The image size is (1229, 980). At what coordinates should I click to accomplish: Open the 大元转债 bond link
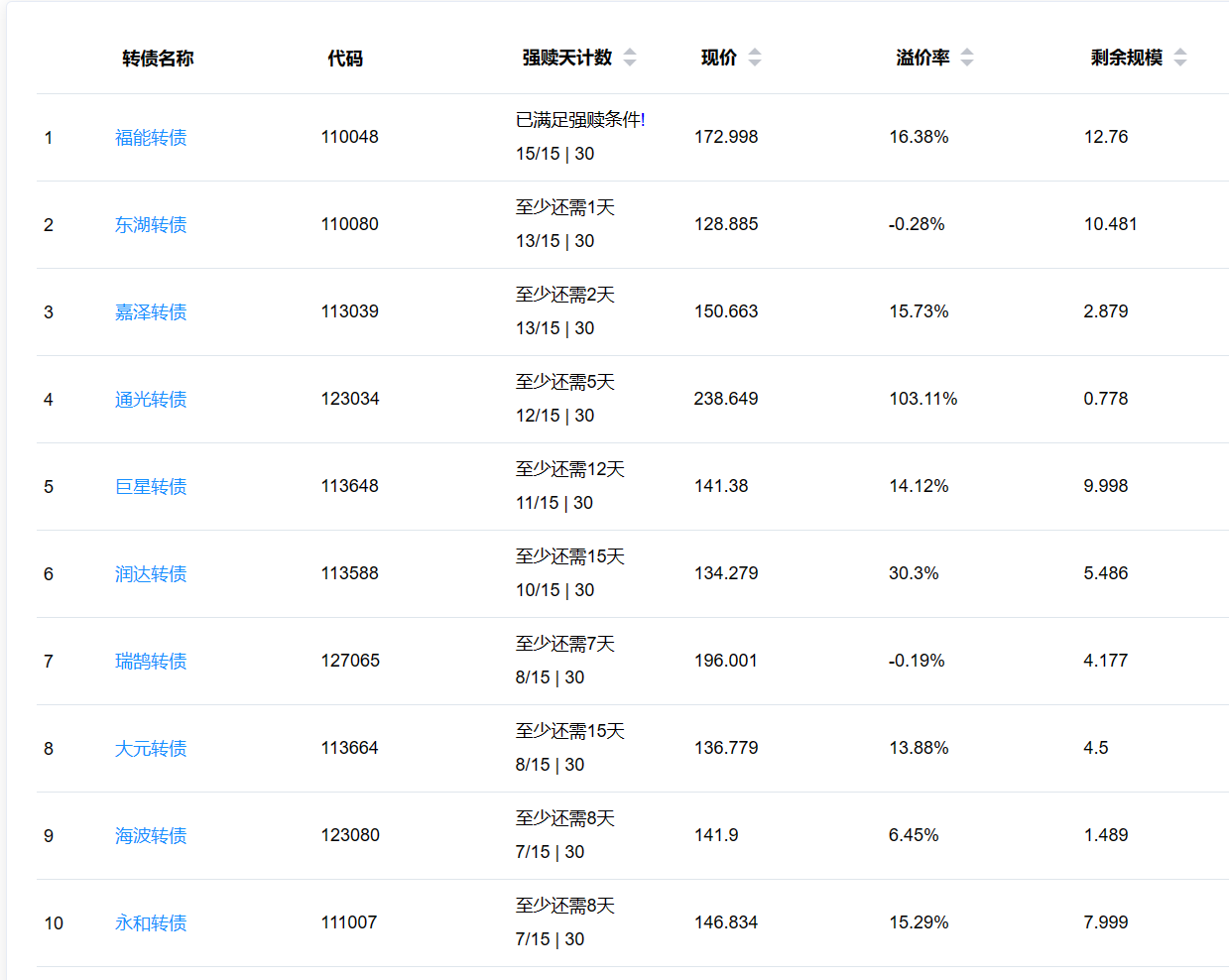[151, 749]
